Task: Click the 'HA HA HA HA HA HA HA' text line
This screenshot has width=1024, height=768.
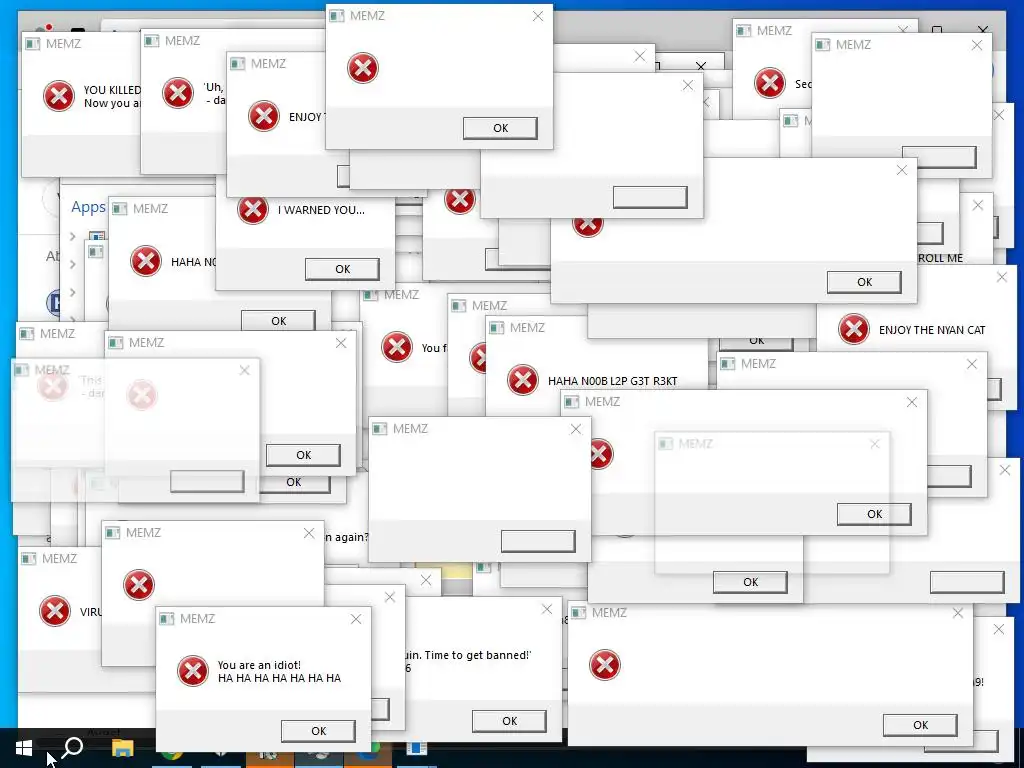Action: (x=280, y=678)
